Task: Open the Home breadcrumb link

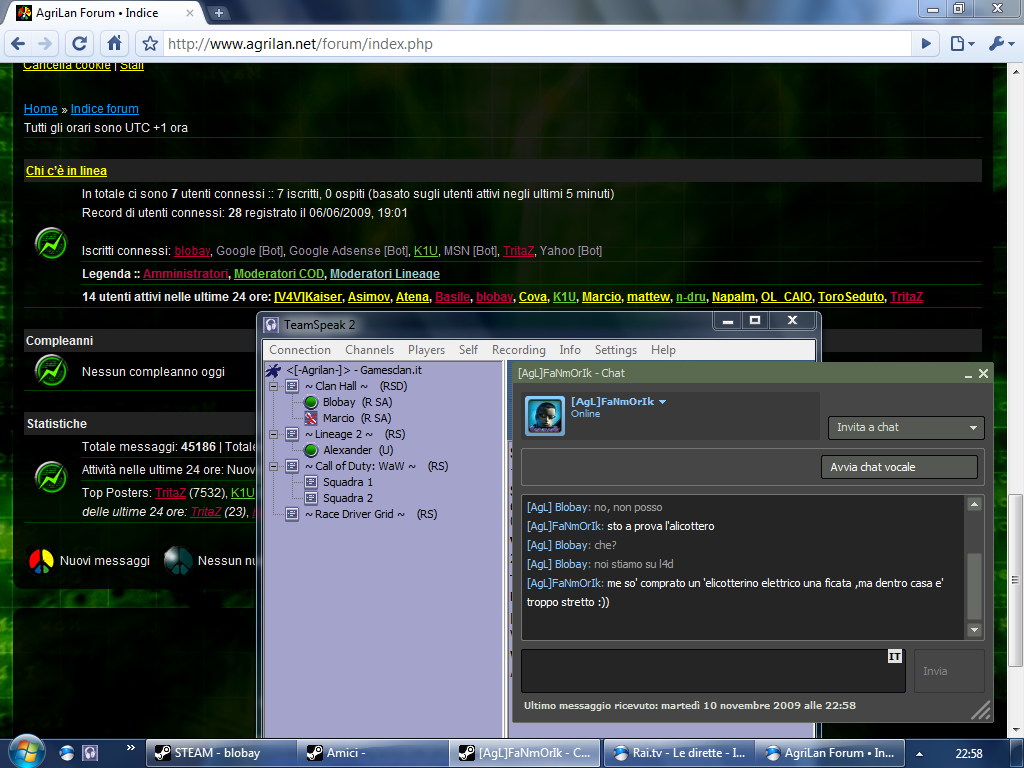Action: pyautogui.click(x=40, y=108)
